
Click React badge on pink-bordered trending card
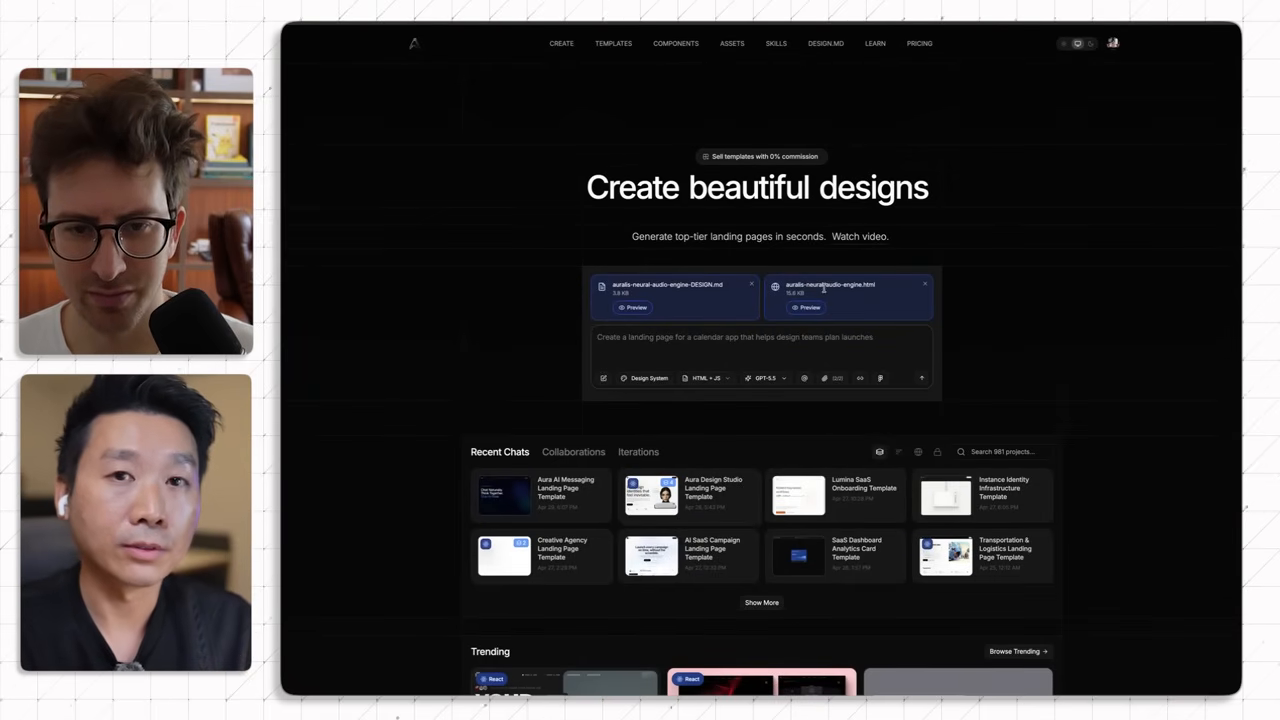[688, 679]
